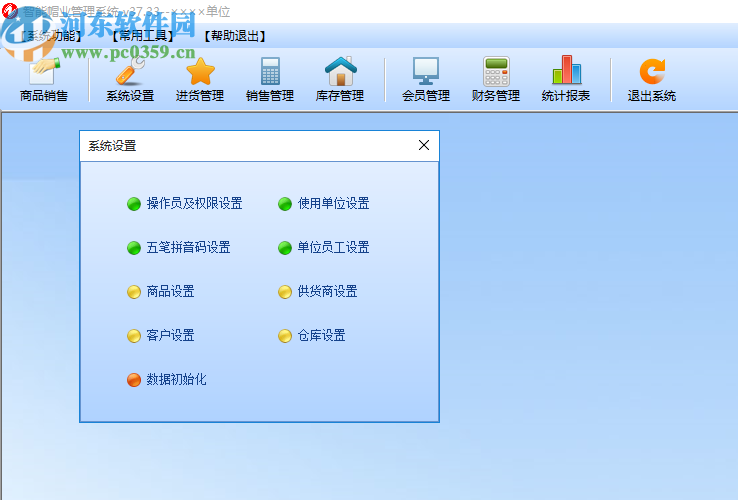Click the 库存管理 toolbar label
The image size is (738, 500).
tap(340, 96)
